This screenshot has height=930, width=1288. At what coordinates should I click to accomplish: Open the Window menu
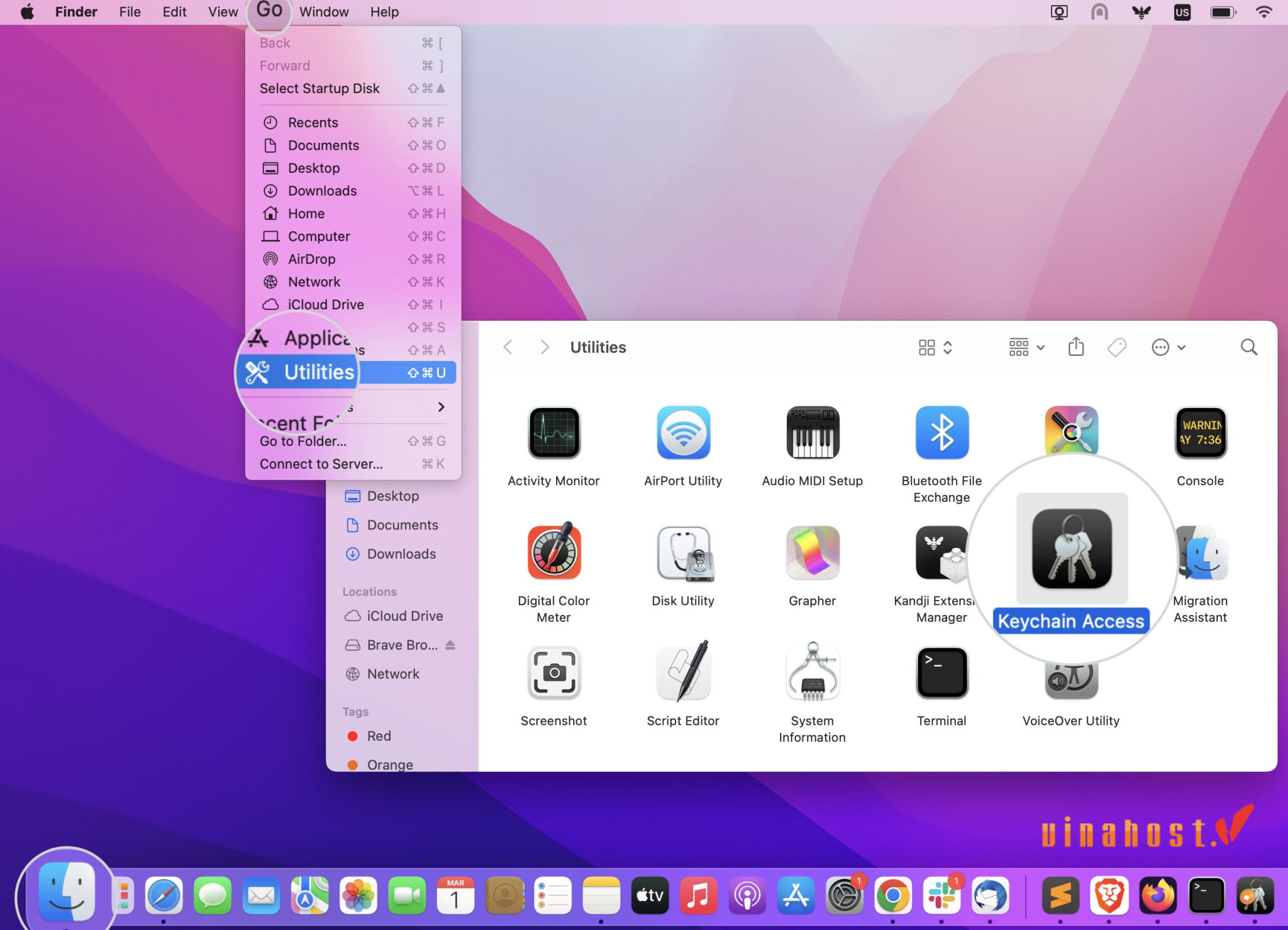pos(324,12)
